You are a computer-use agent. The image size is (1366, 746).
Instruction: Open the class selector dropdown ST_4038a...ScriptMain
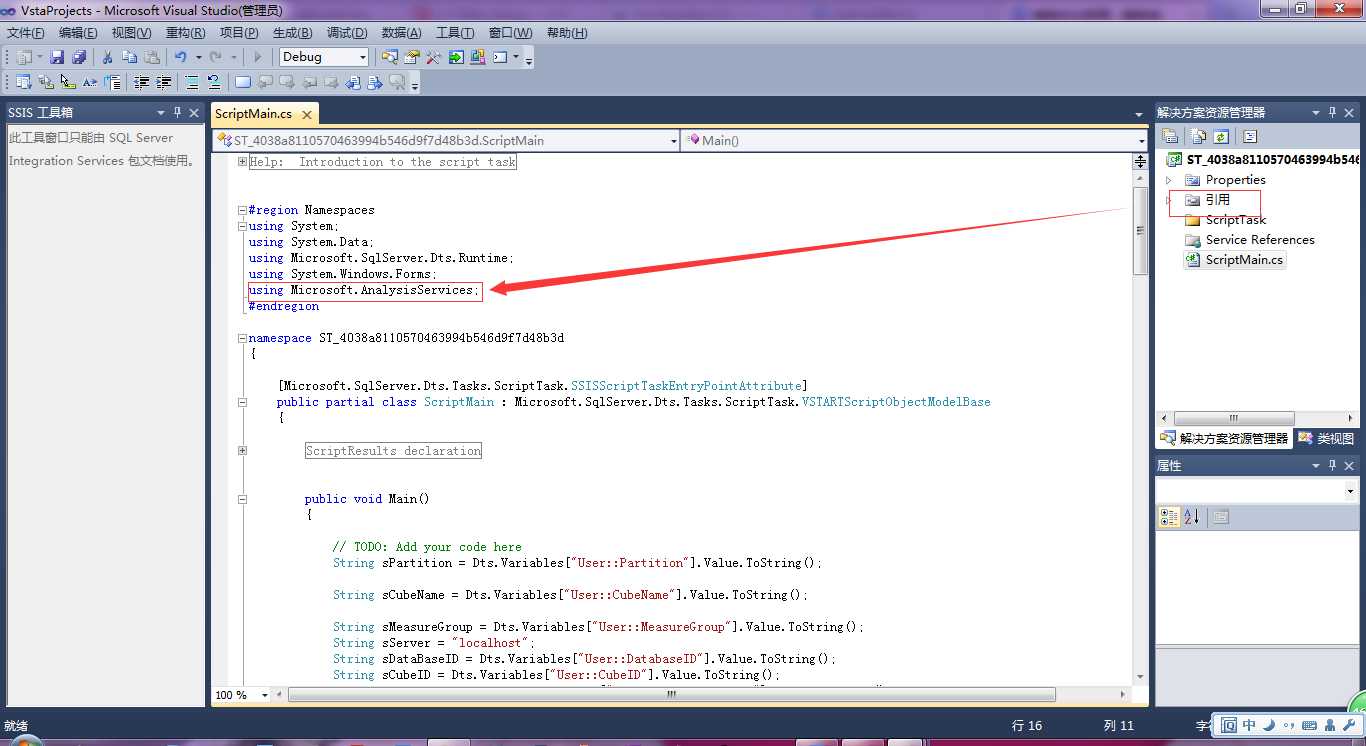click(x=673, y=141)
